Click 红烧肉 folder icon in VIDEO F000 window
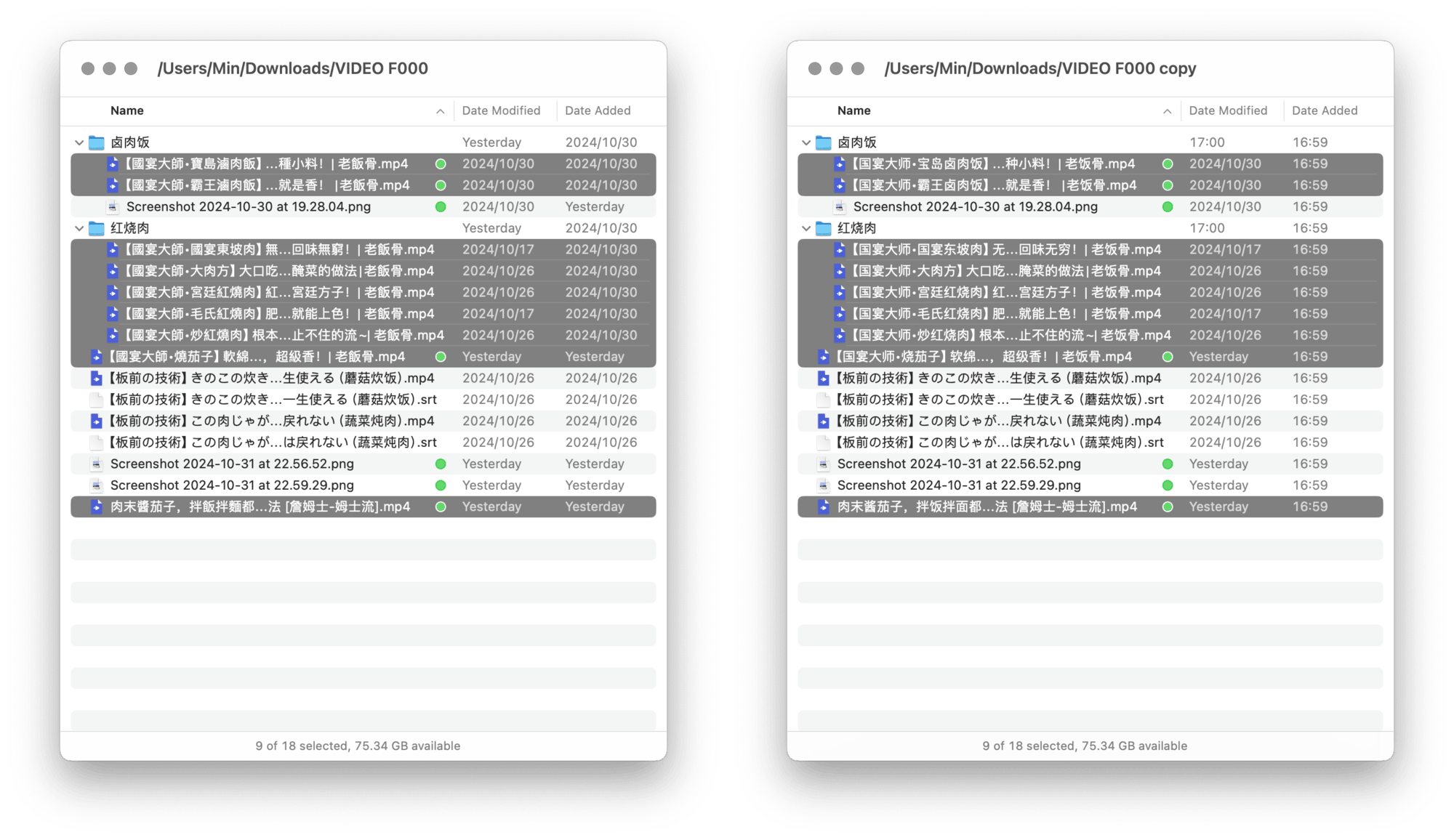1454x840 pixels. pos(97,228)
